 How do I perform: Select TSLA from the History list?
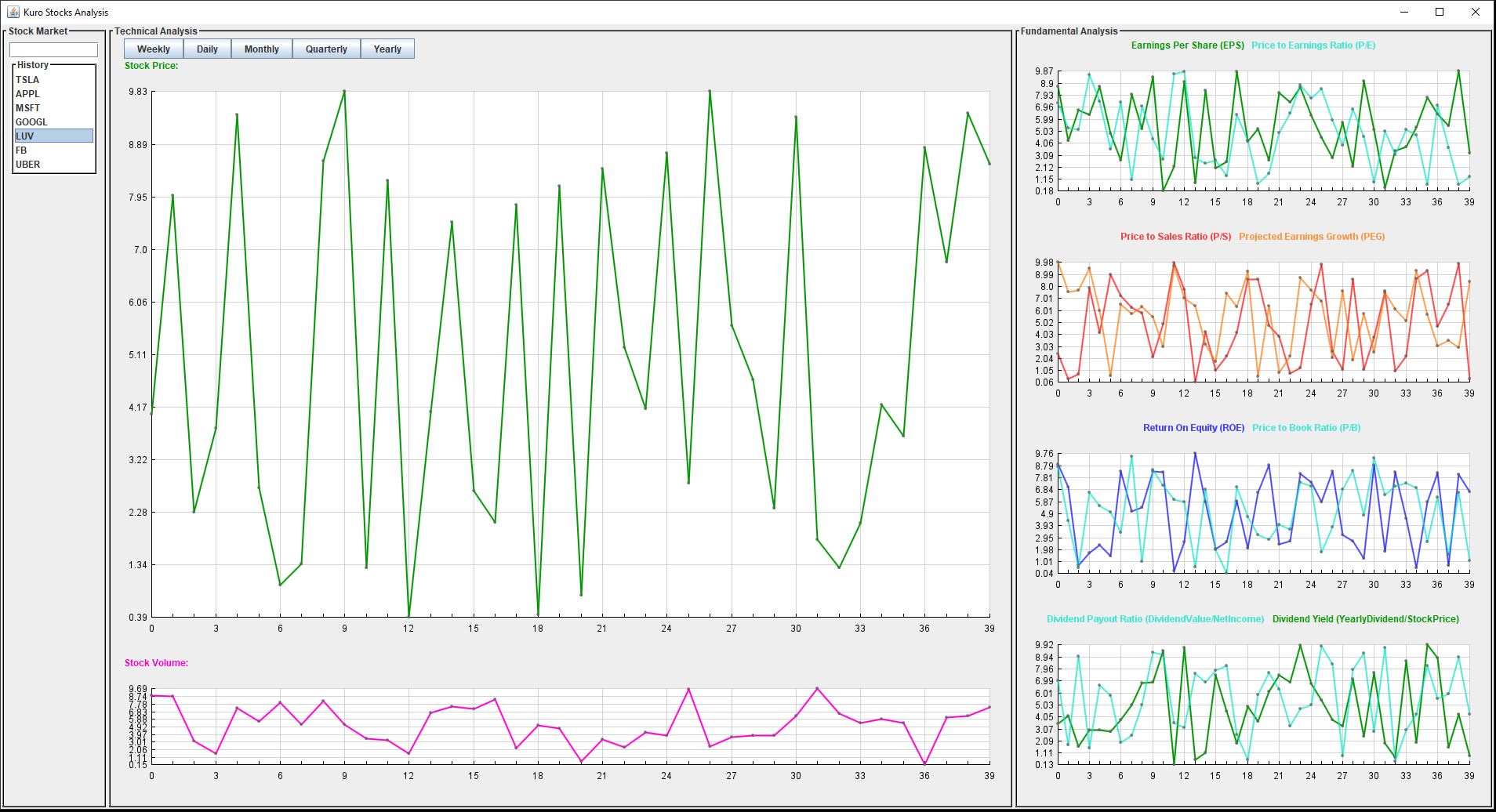point(28,79)
